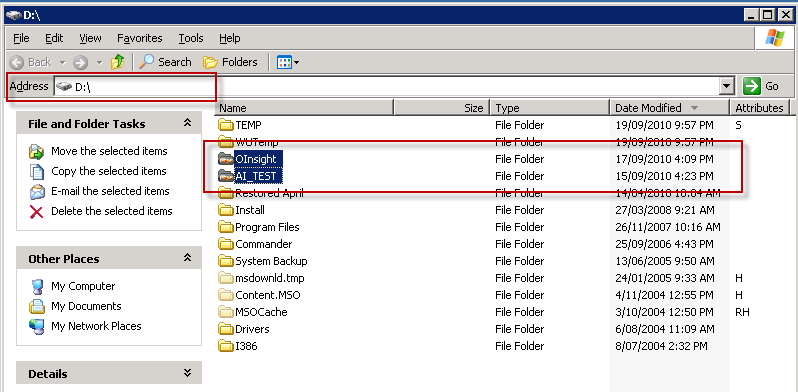798x392 pixels.
Task: Click Copy the selected items link
Action: click(x=108, y=171)
